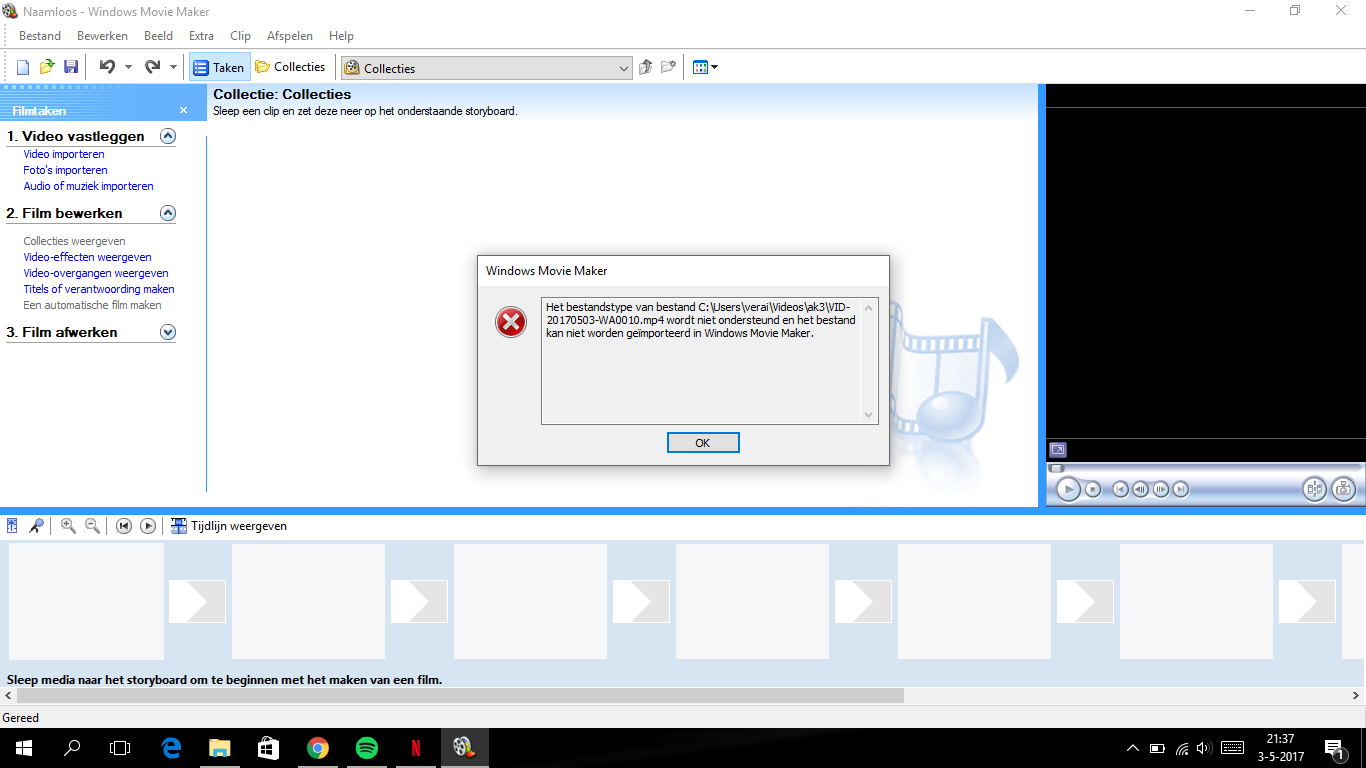
Task: Zoom out the storyboard timeline
Action: pyautogui.click(x=92, y=526)
